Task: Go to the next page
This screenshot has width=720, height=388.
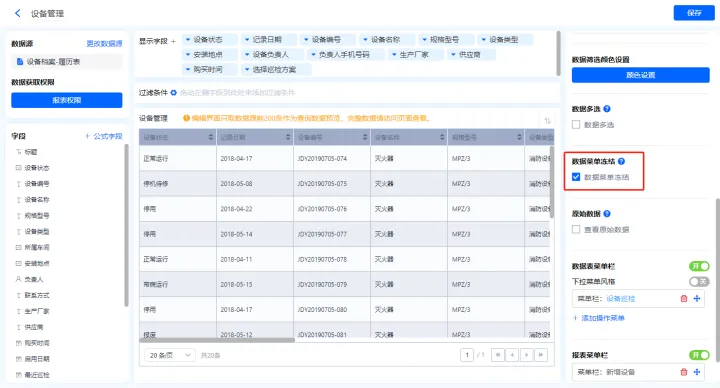Action: coord(526,355)
